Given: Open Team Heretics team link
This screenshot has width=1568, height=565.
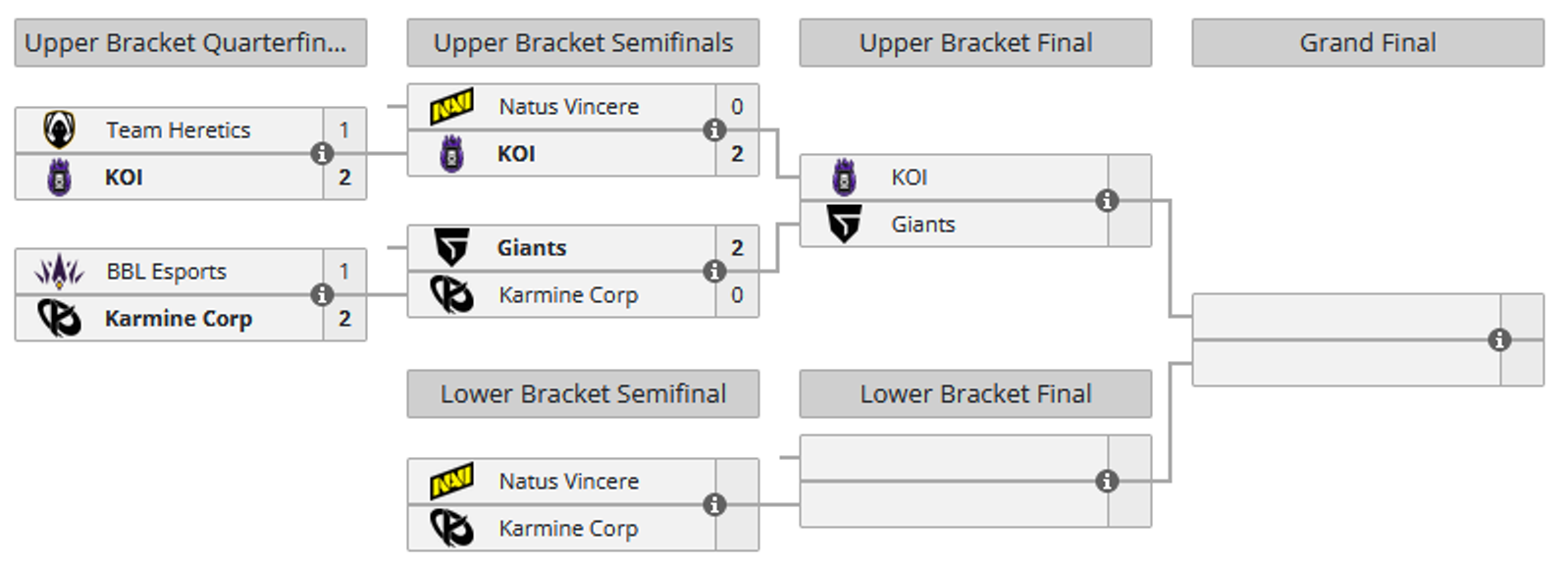Looking at the screenshot, I should pyautogui.click(x=179, y=130).
